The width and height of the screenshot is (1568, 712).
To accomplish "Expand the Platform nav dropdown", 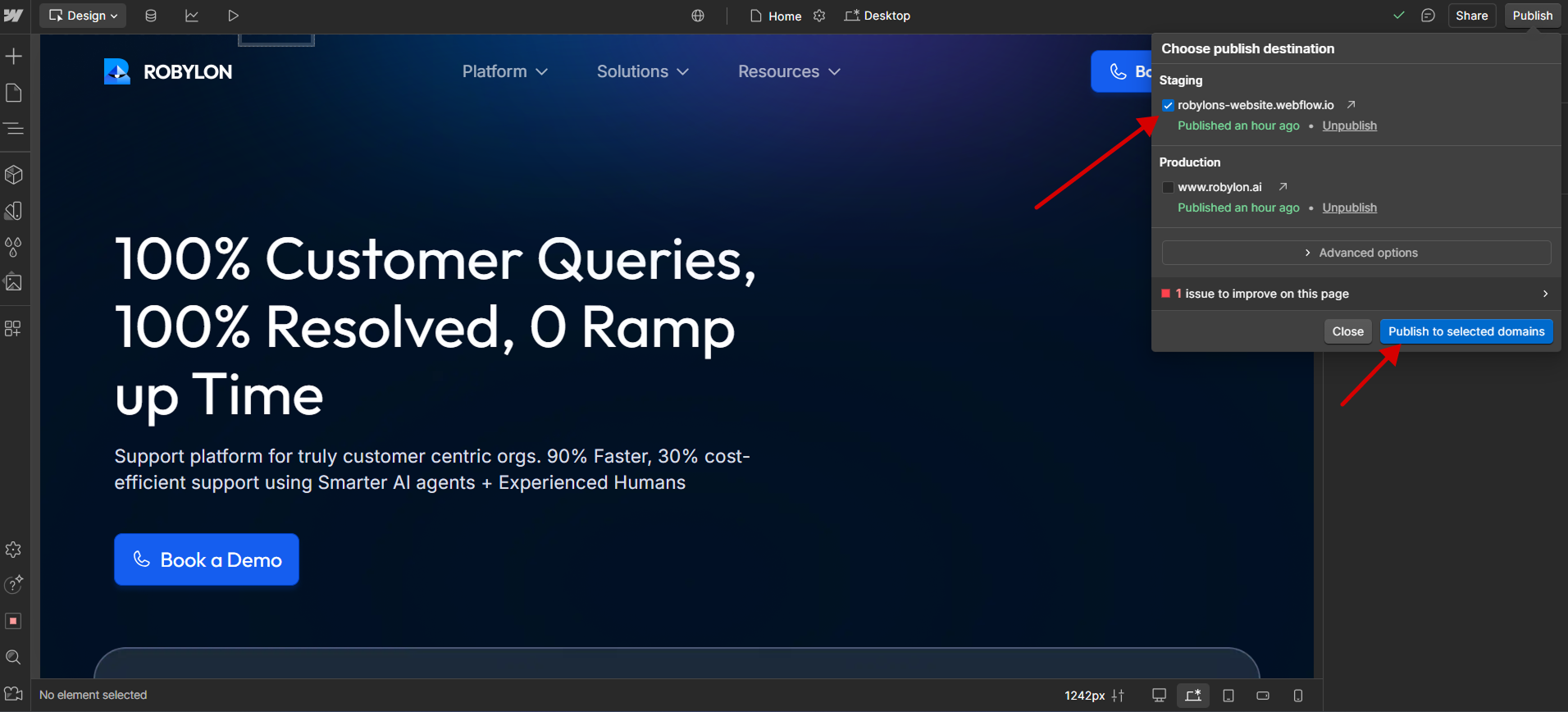I will coord(504,71).
